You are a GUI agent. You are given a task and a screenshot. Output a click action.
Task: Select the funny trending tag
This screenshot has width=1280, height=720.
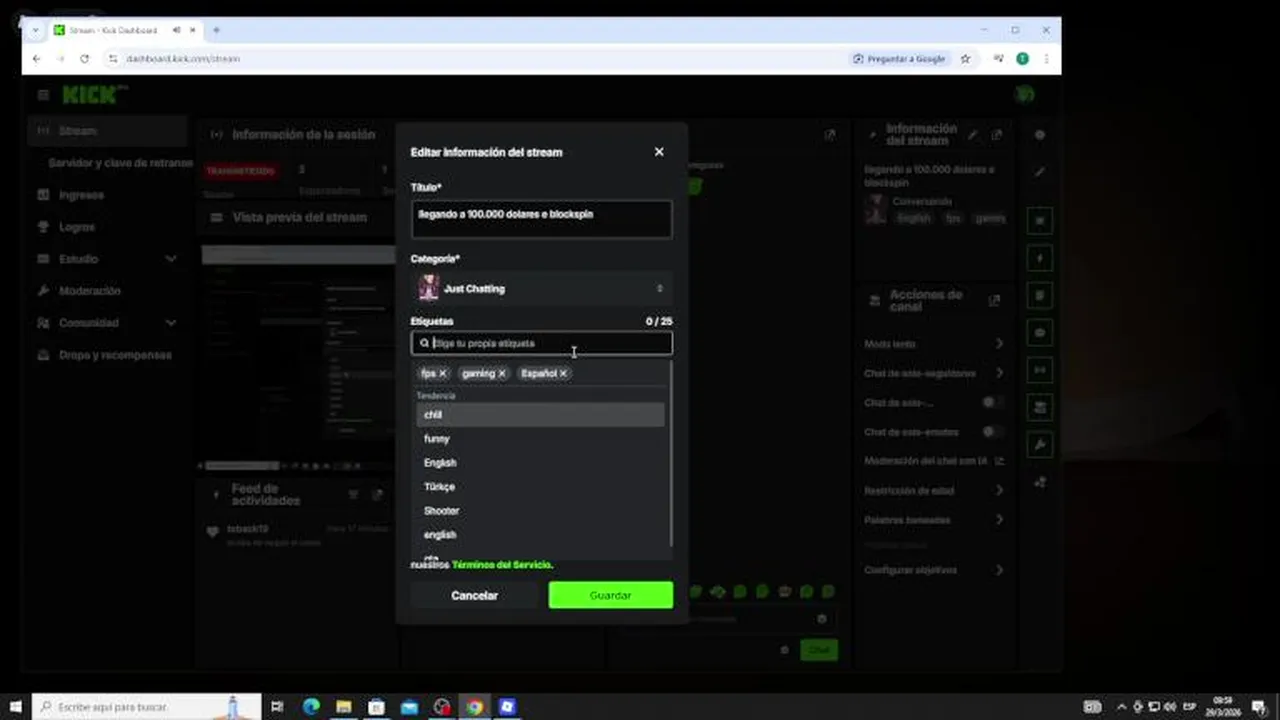pos(540,438)
